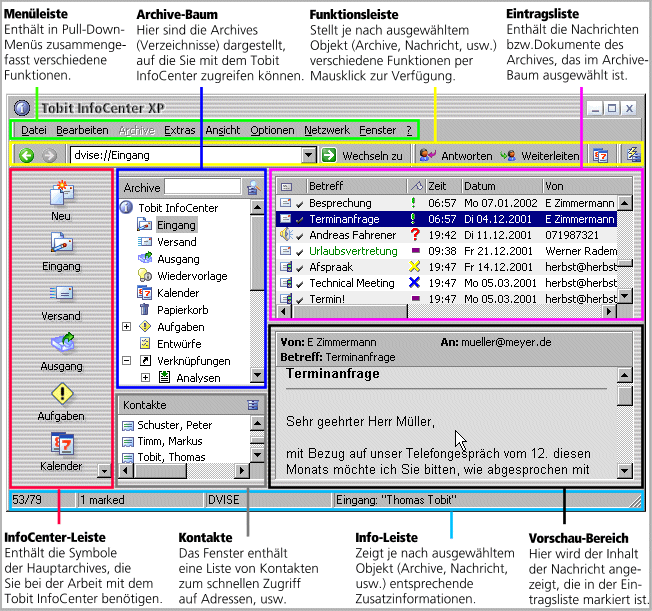This screenshot has height=611, width=652.
Task: Open the Extras menu
Action: pyautogui.click(x=180, y=130)
